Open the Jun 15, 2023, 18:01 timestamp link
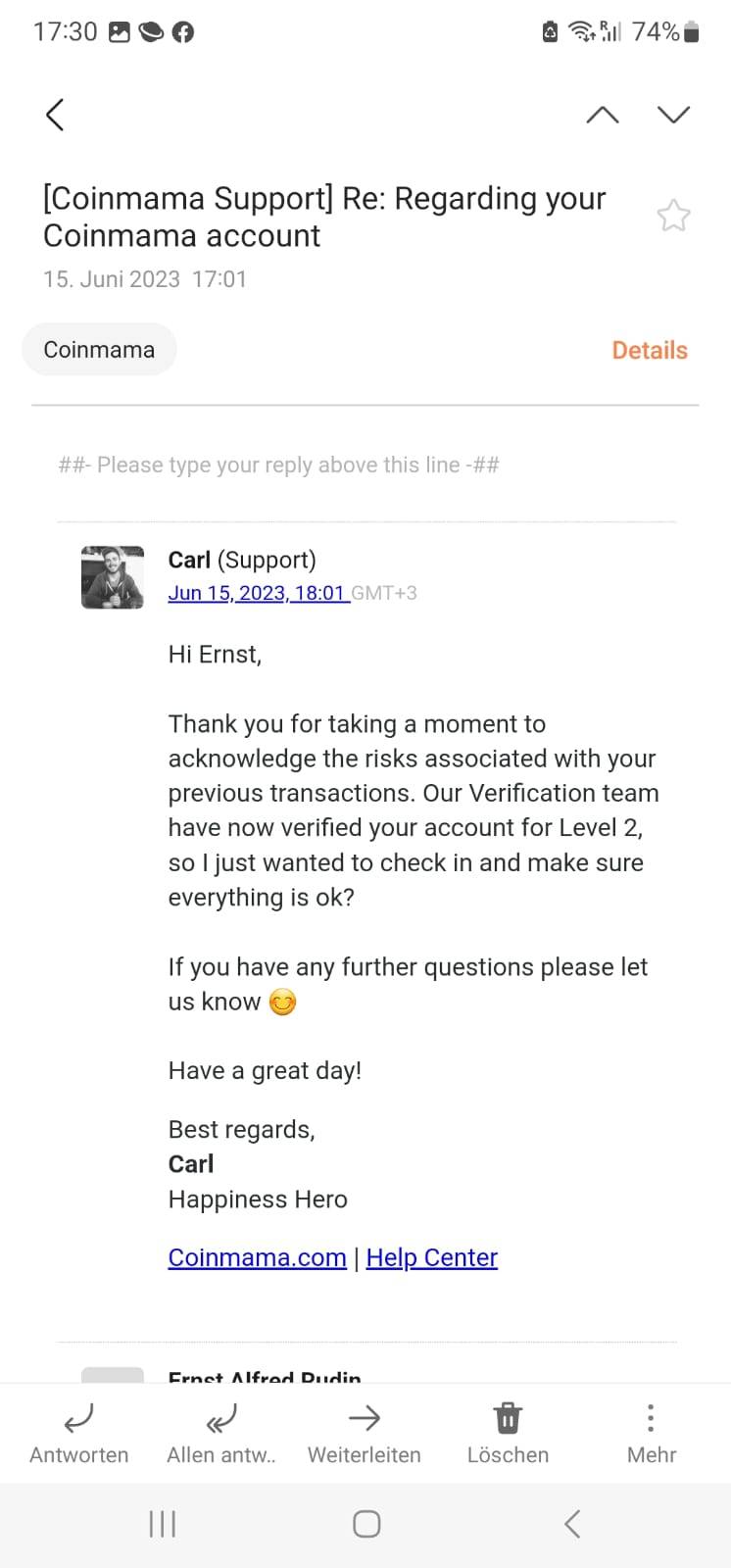 (257, 593)
